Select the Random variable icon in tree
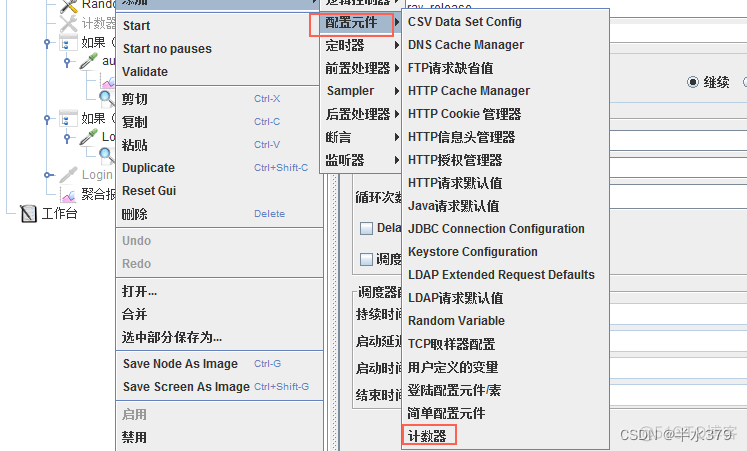 click(69, 5)
